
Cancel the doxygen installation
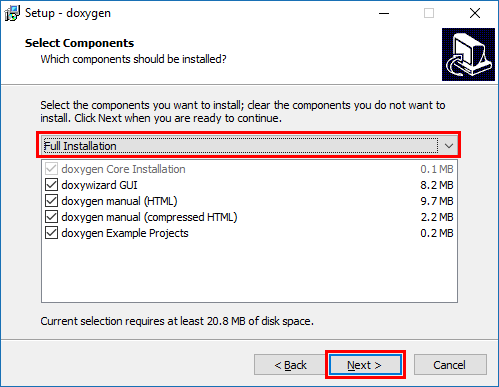[450, 365]
